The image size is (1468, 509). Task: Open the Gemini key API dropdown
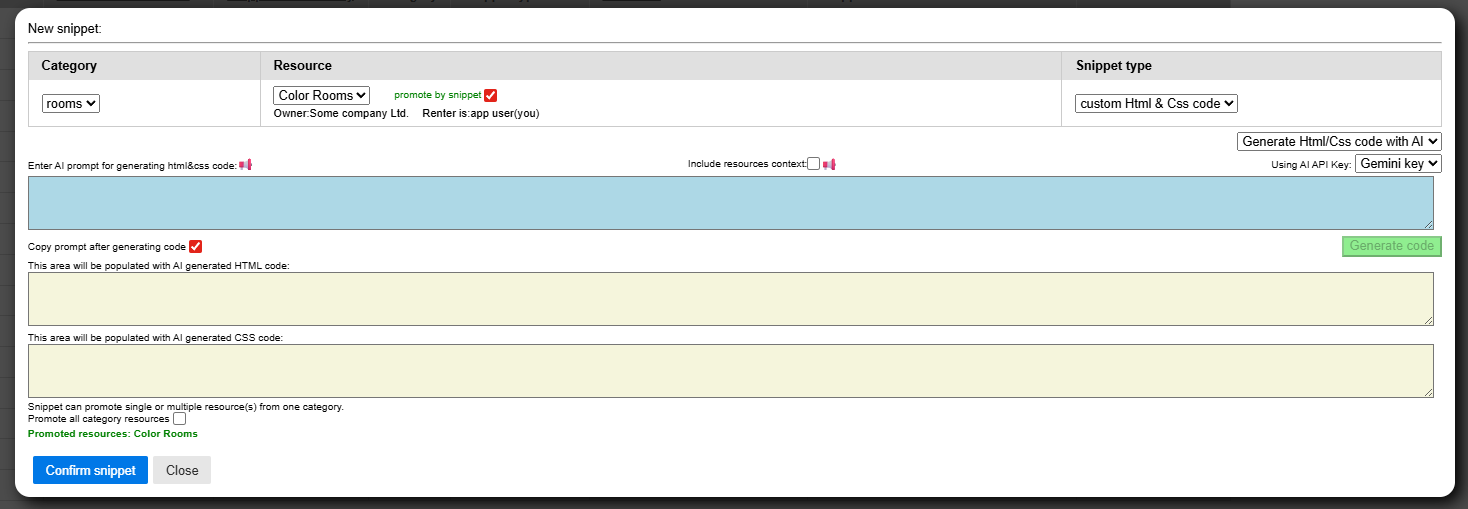tap(1397, 163)
